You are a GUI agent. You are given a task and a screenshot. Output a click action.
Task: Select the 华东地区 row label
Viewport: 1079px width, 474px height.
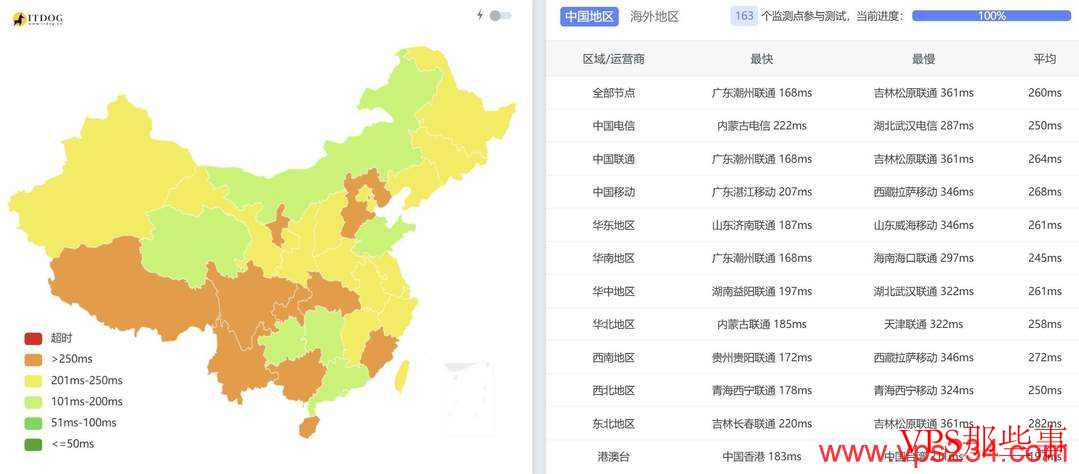[x=613, y=225]
